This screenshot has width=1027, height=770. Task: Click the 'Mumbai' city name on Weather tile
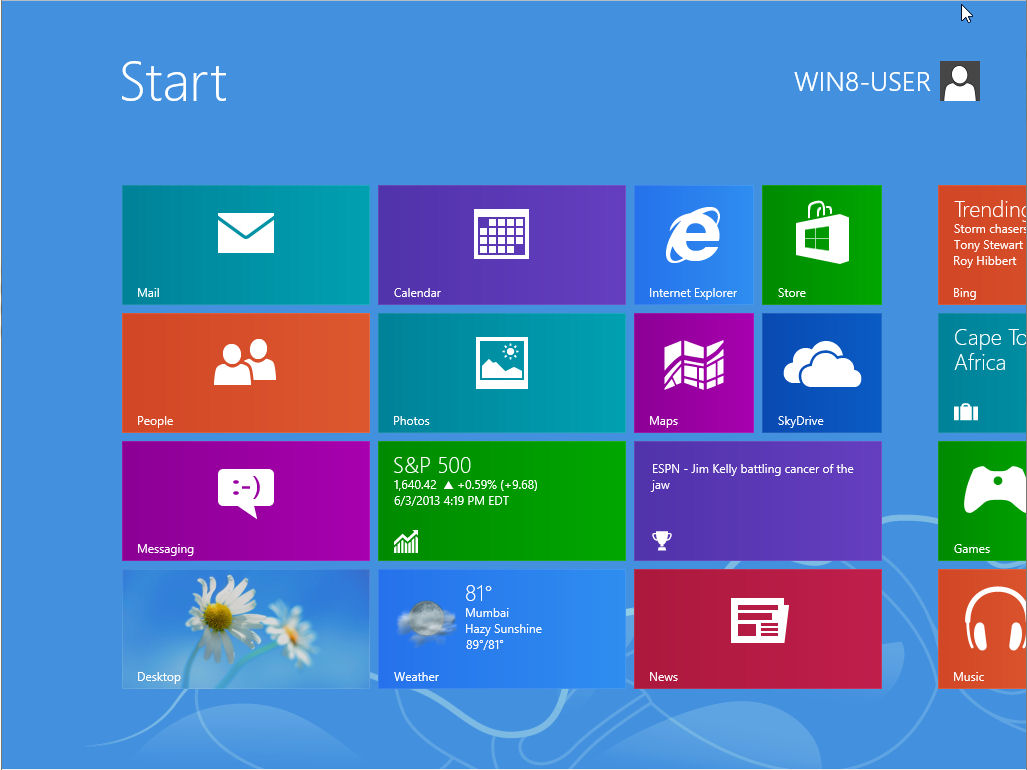487,613
